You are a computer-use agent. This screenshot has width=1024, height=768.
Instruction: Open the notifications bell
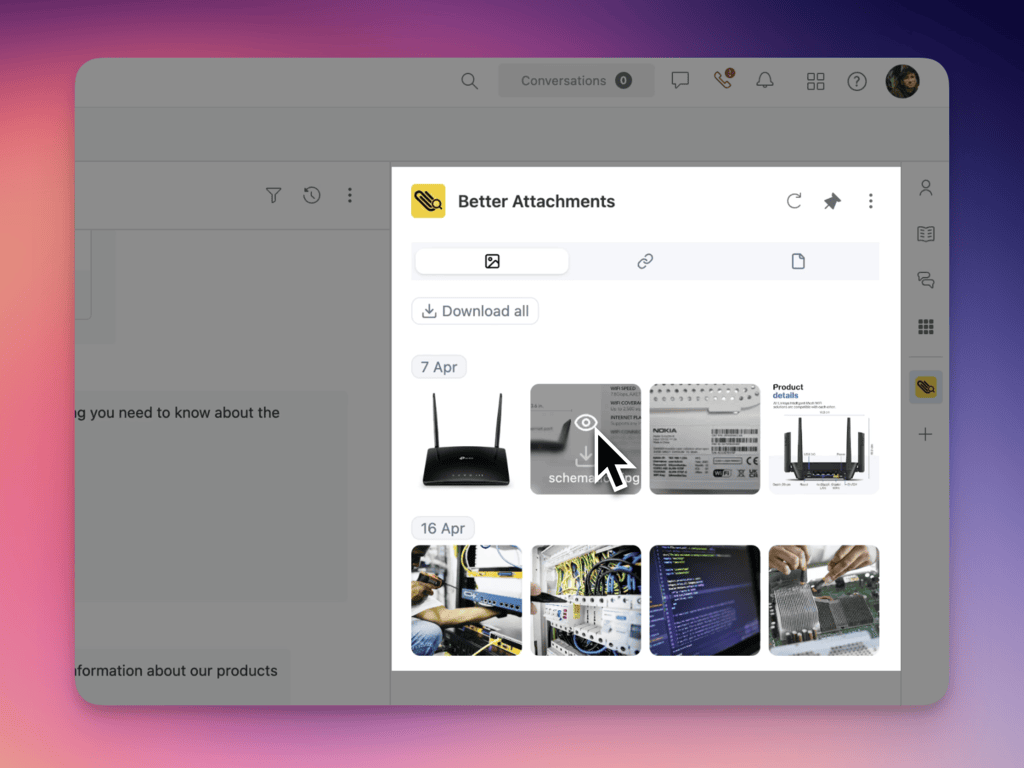pos(765,81)
